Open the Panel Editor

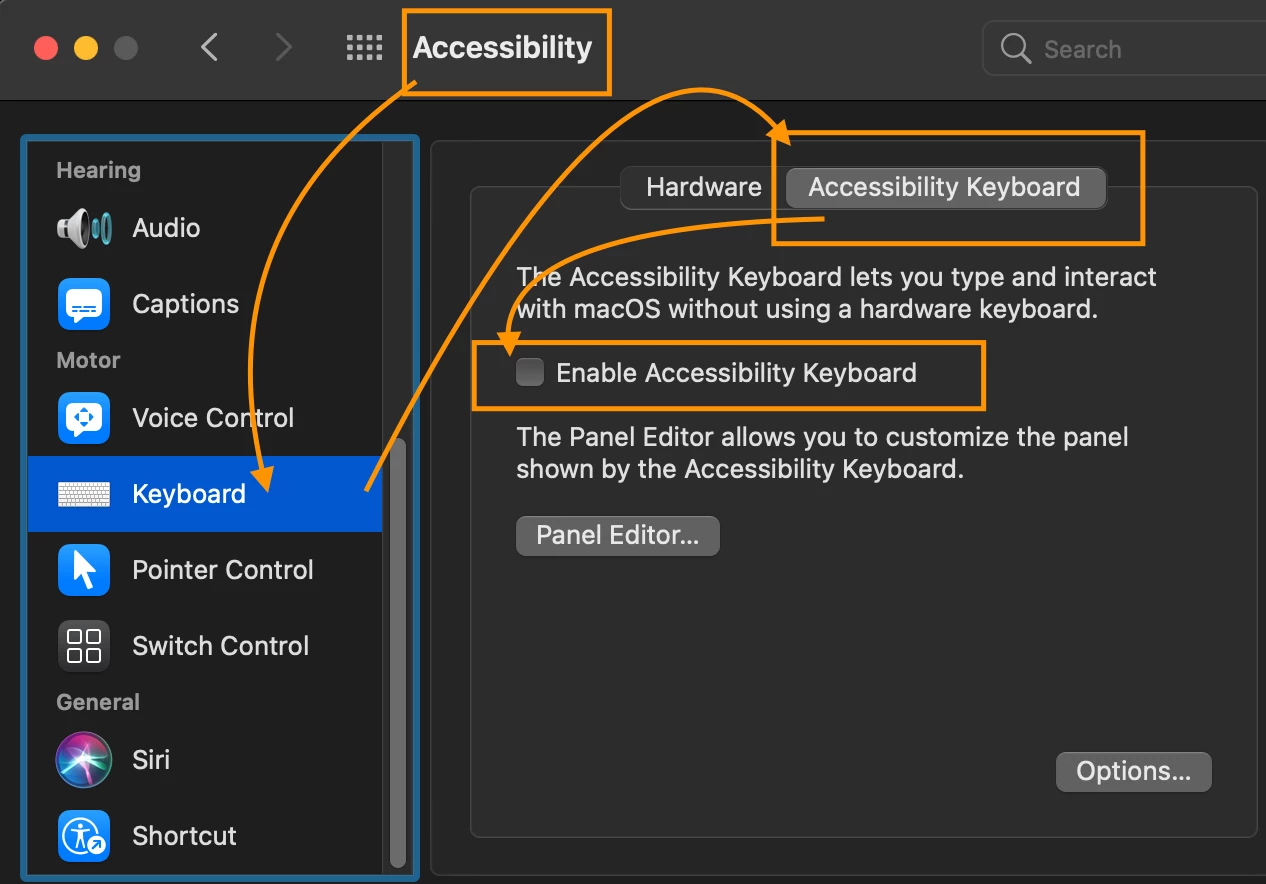(x=618, y=535)
